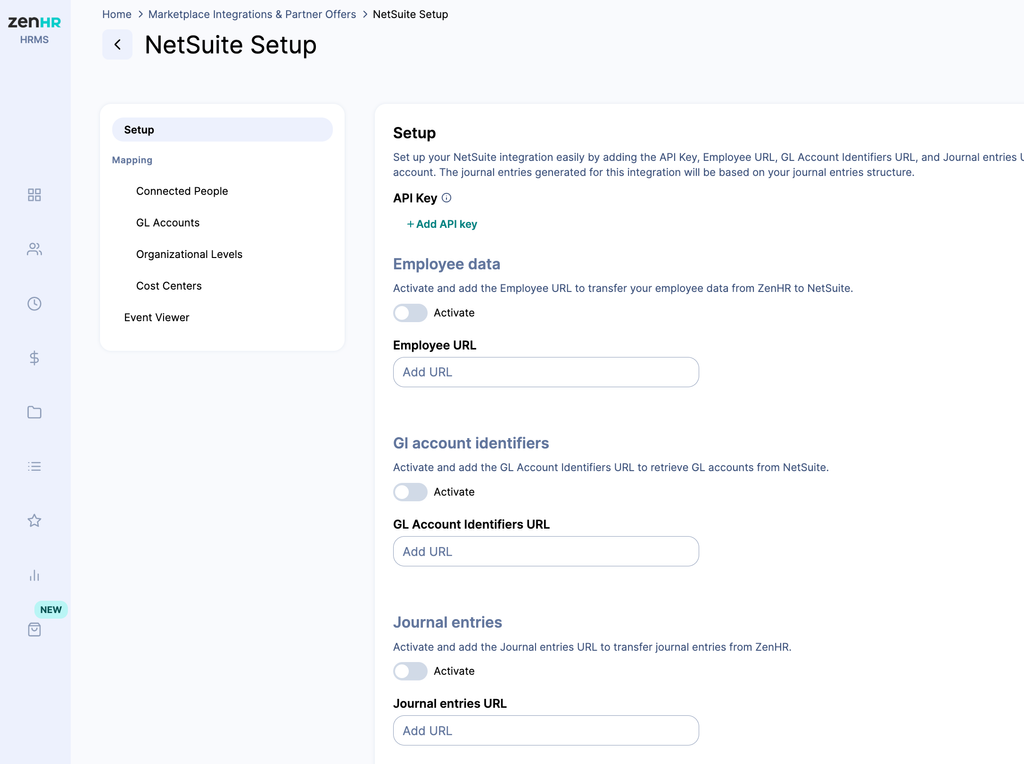Open the star icon in sidebar

coord(35,520)
